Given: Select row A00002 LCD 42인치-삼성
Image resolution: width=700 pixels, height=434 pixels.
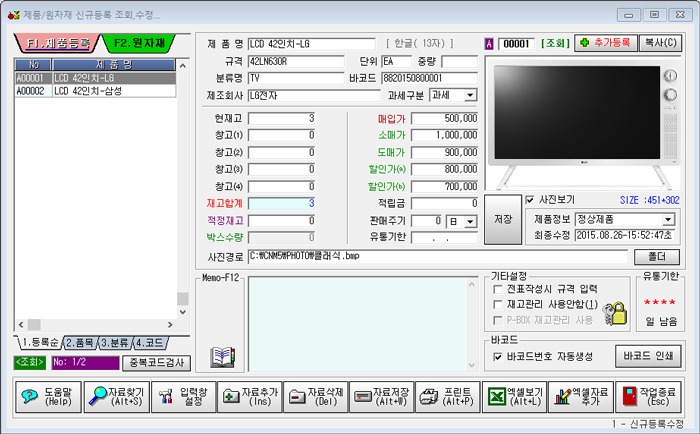Looking at the screenshot, I should [x=96, y=91].
